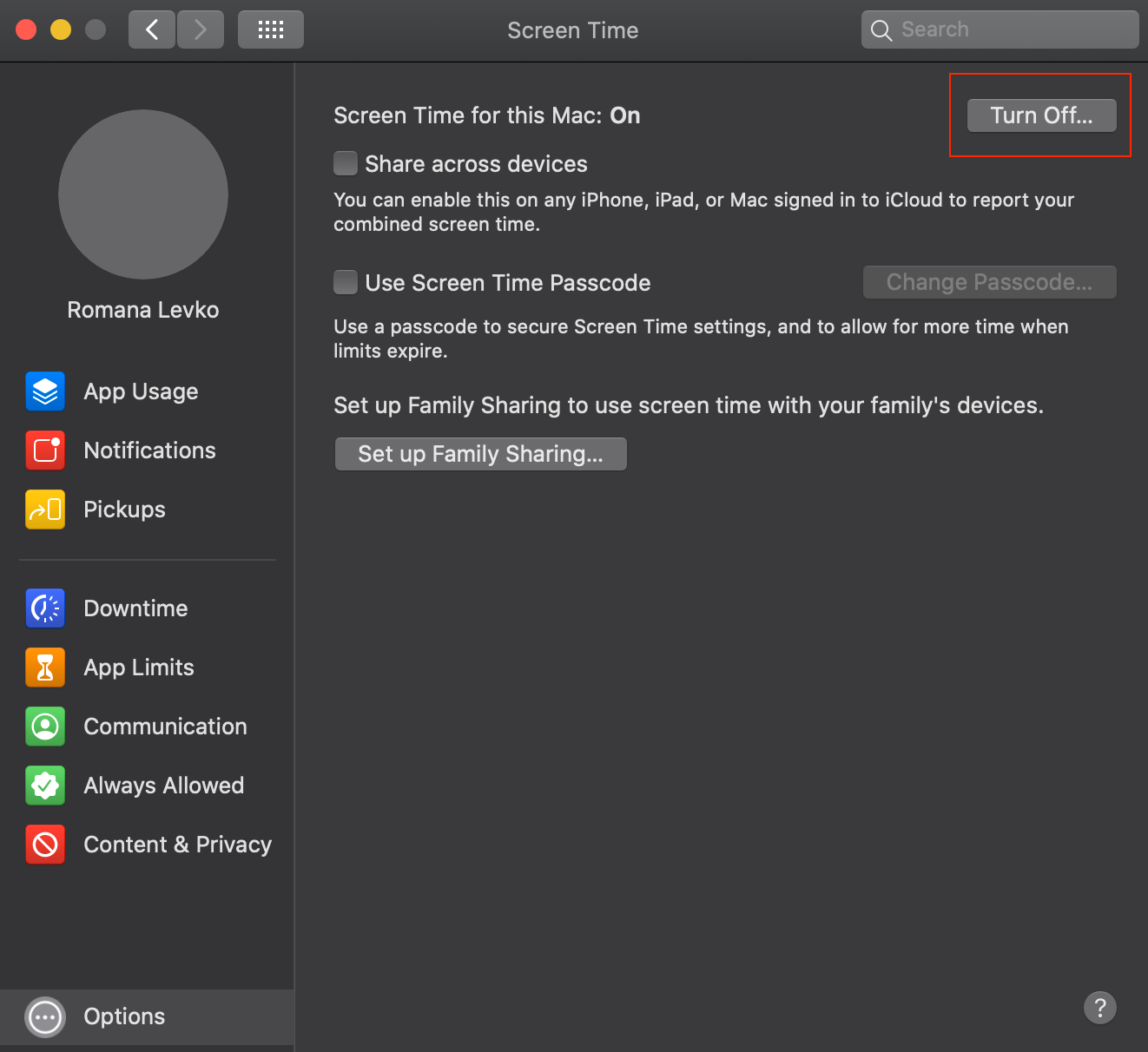Open the App Usage icon

(x=45, y=391)
